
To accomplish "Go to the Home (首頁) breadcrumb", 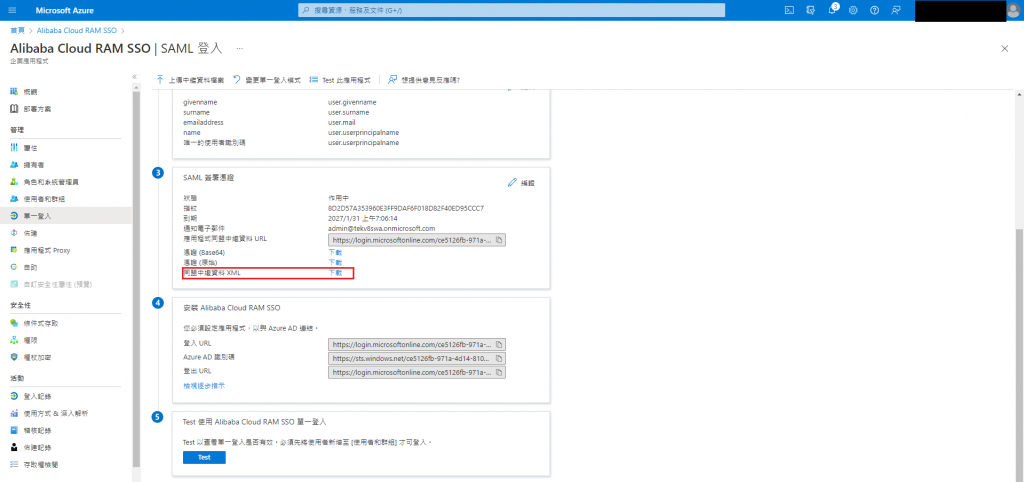I will point(17,30).
